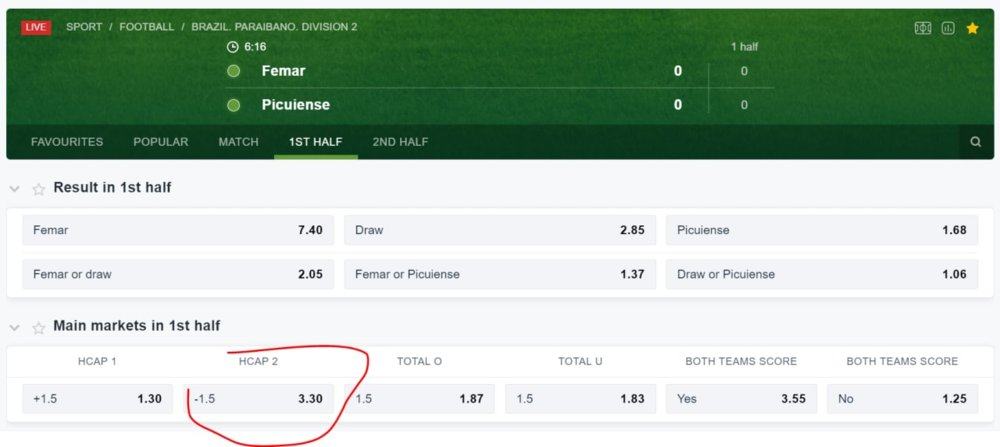
Task: Star the 'Main markets in 1st half' section
Action: point(39,327)
